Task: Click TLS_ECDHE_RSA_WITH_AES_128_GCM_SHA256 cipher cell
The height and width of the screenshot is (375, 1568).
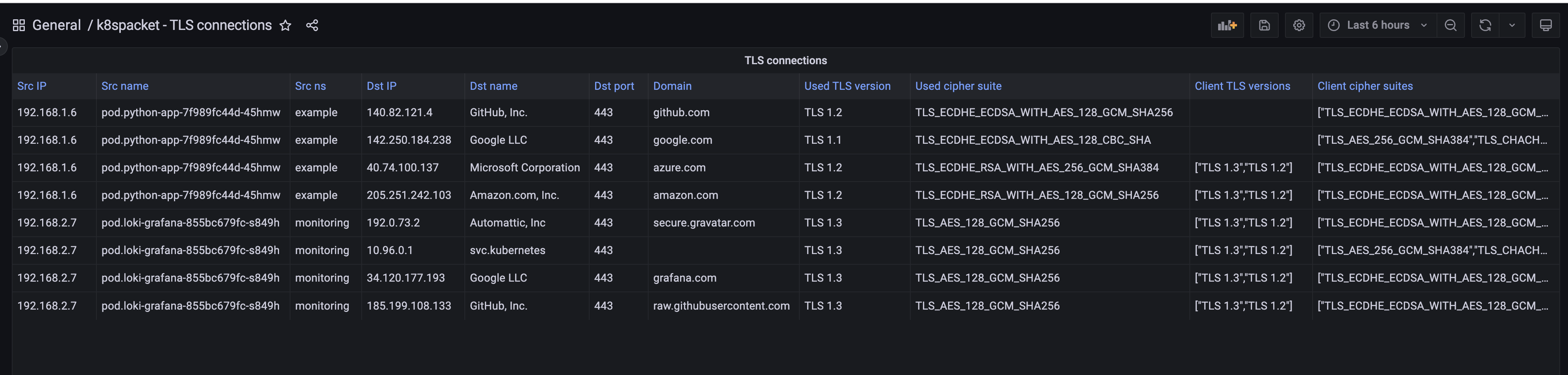Action: 1049,195
